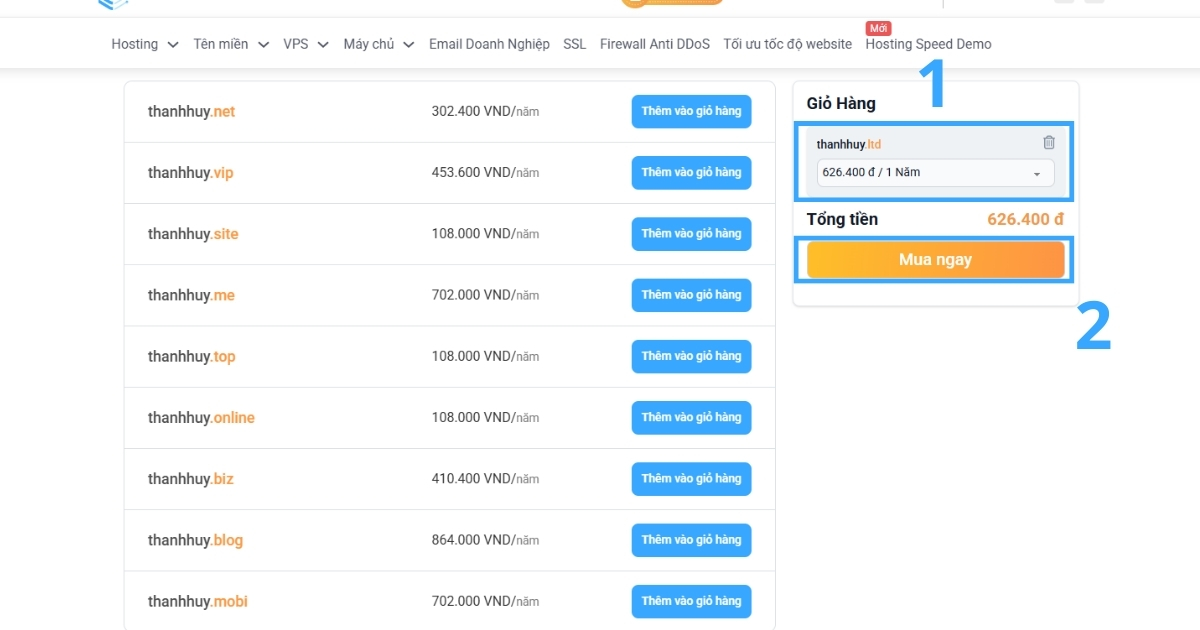Select Email Doanh Nghiệp in the navigation

[x=488, y=44]
